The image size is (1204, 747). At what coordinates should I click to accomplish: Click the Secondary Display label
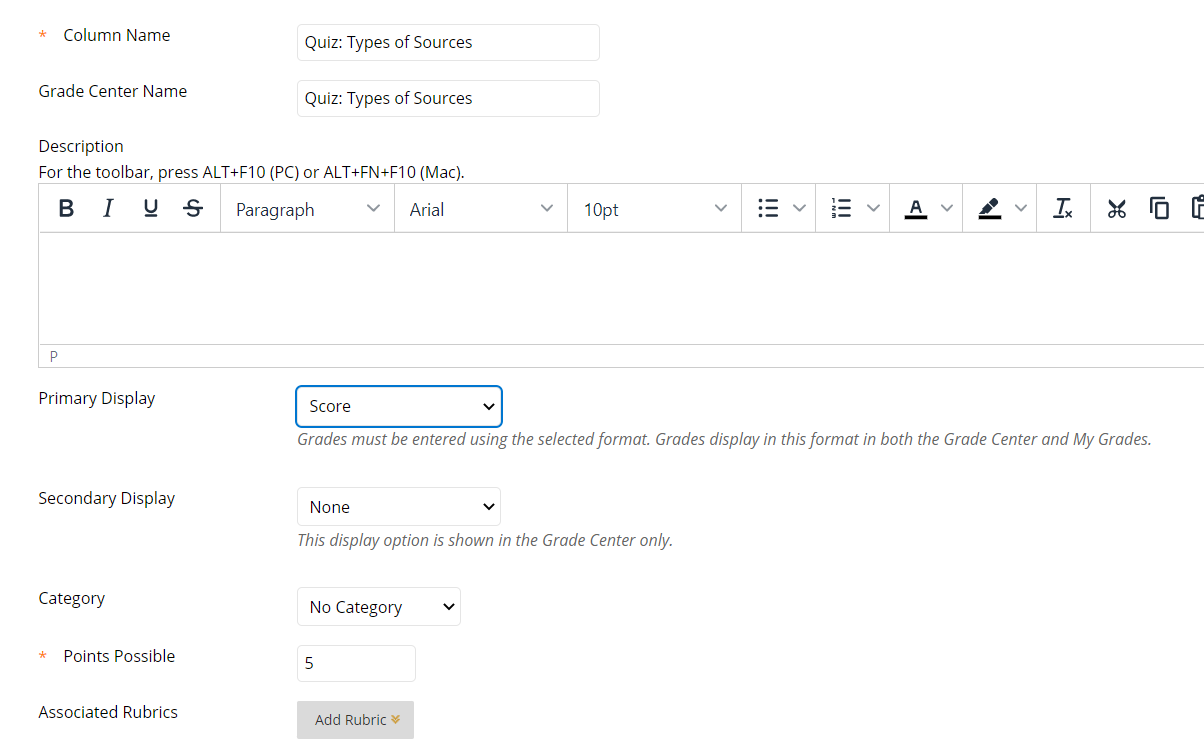(107, 498)
